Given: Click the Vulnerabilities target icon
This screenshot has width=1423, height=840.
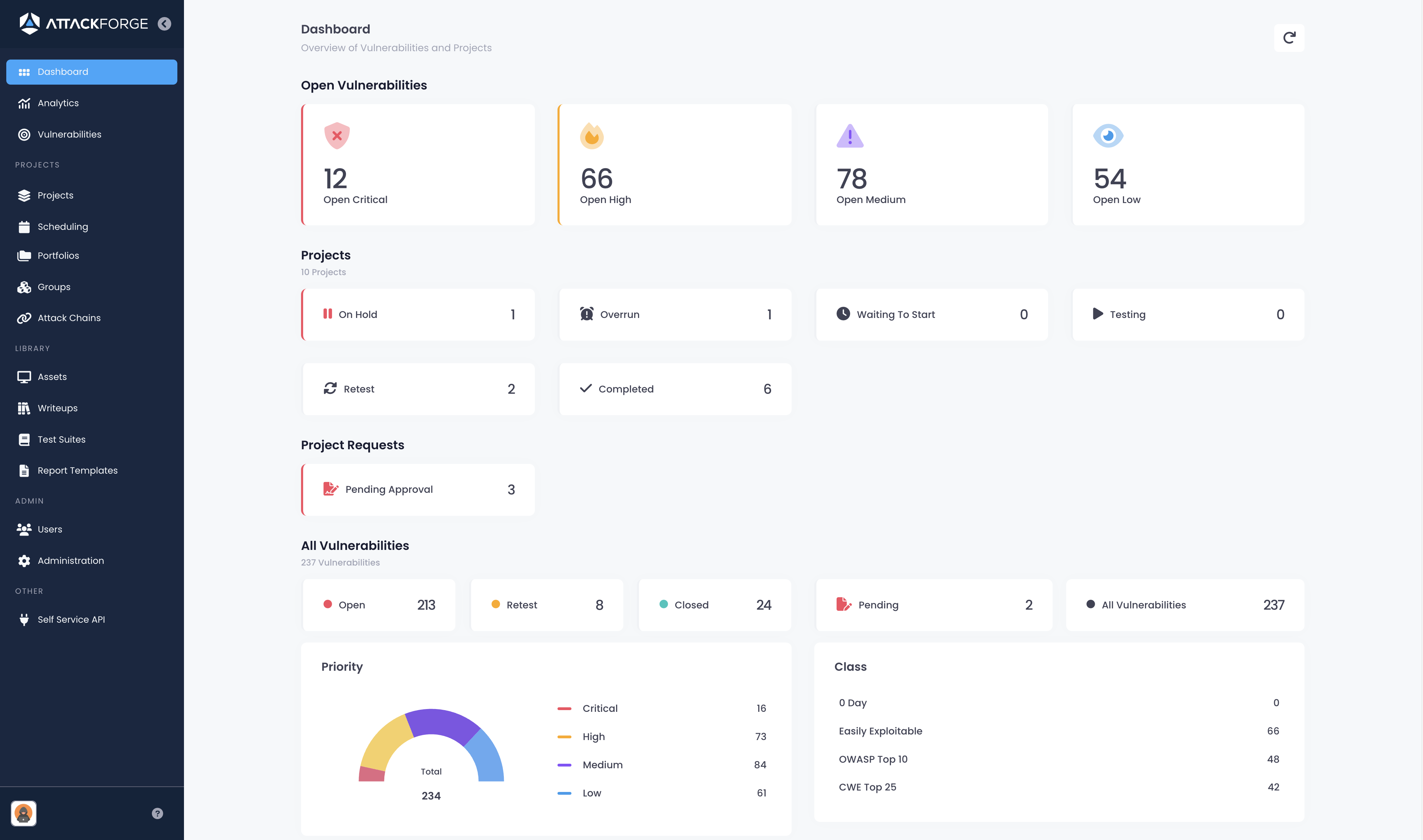Looking at the screenshot, I should pos(24,135).
